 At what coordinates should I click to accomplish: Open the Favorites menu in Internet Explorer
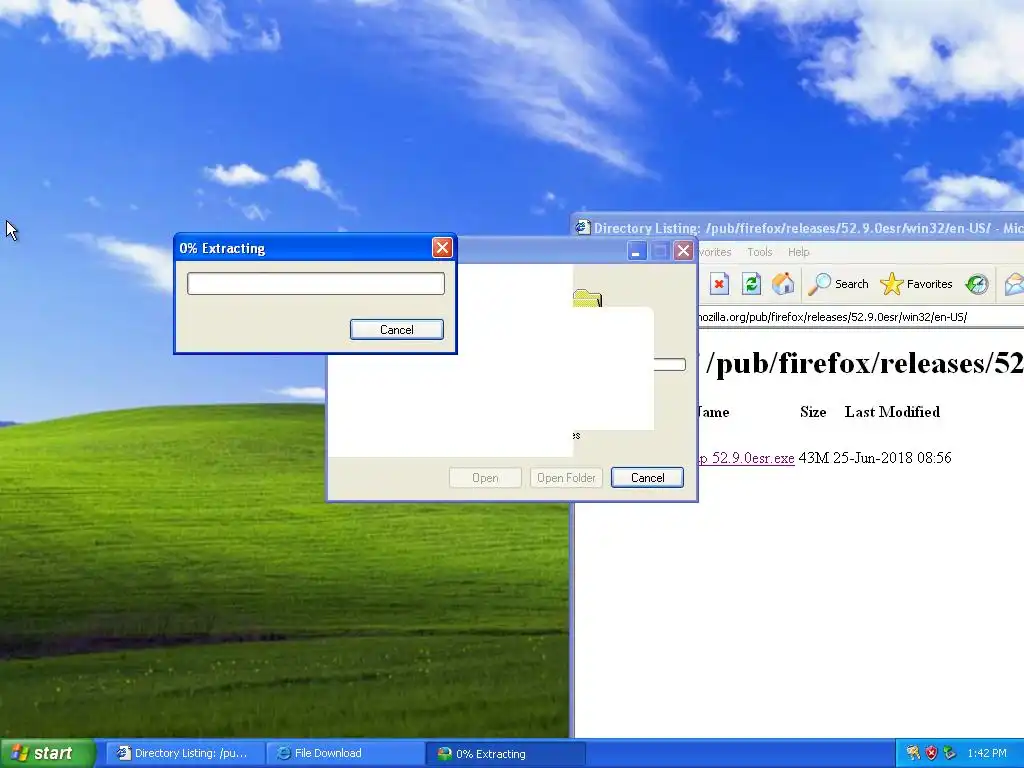[714, 252]
